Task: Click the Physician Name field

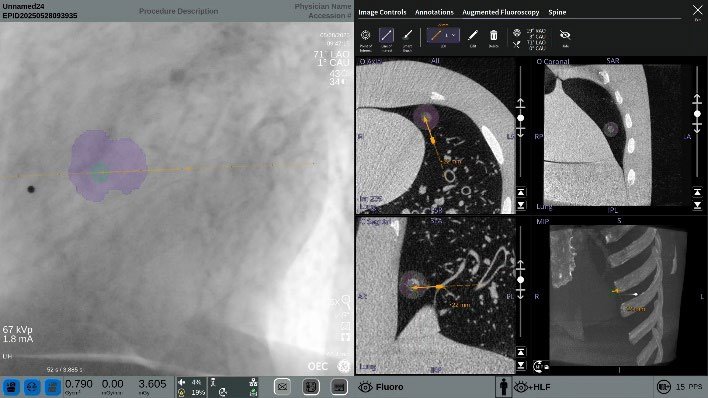Action: (323, 6)
